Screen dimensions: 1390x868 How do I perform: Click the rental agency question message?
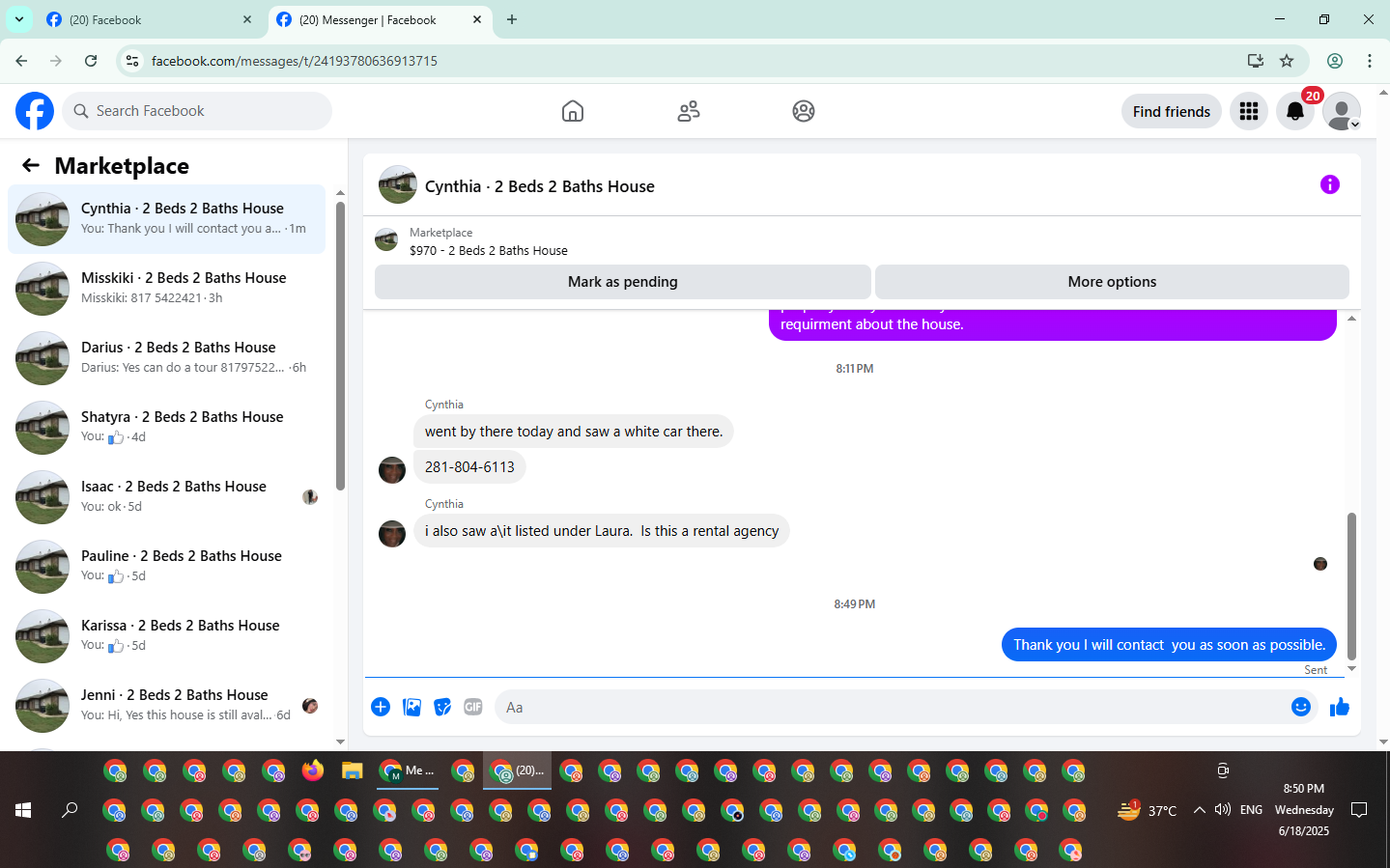pyautogui.click(x=602, y=531)
